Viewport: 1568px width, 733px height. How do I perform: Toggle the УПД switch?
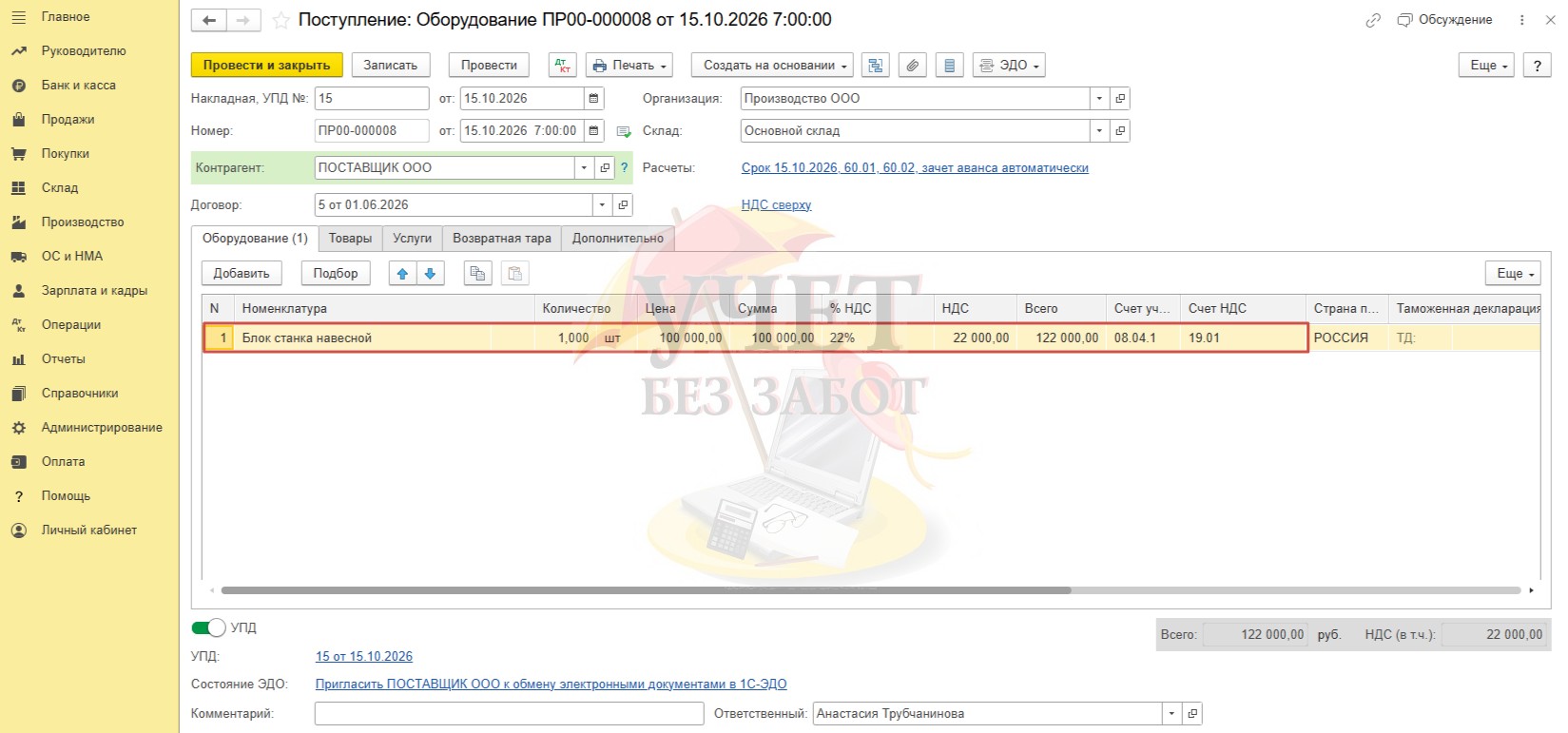tap(208, 627)
